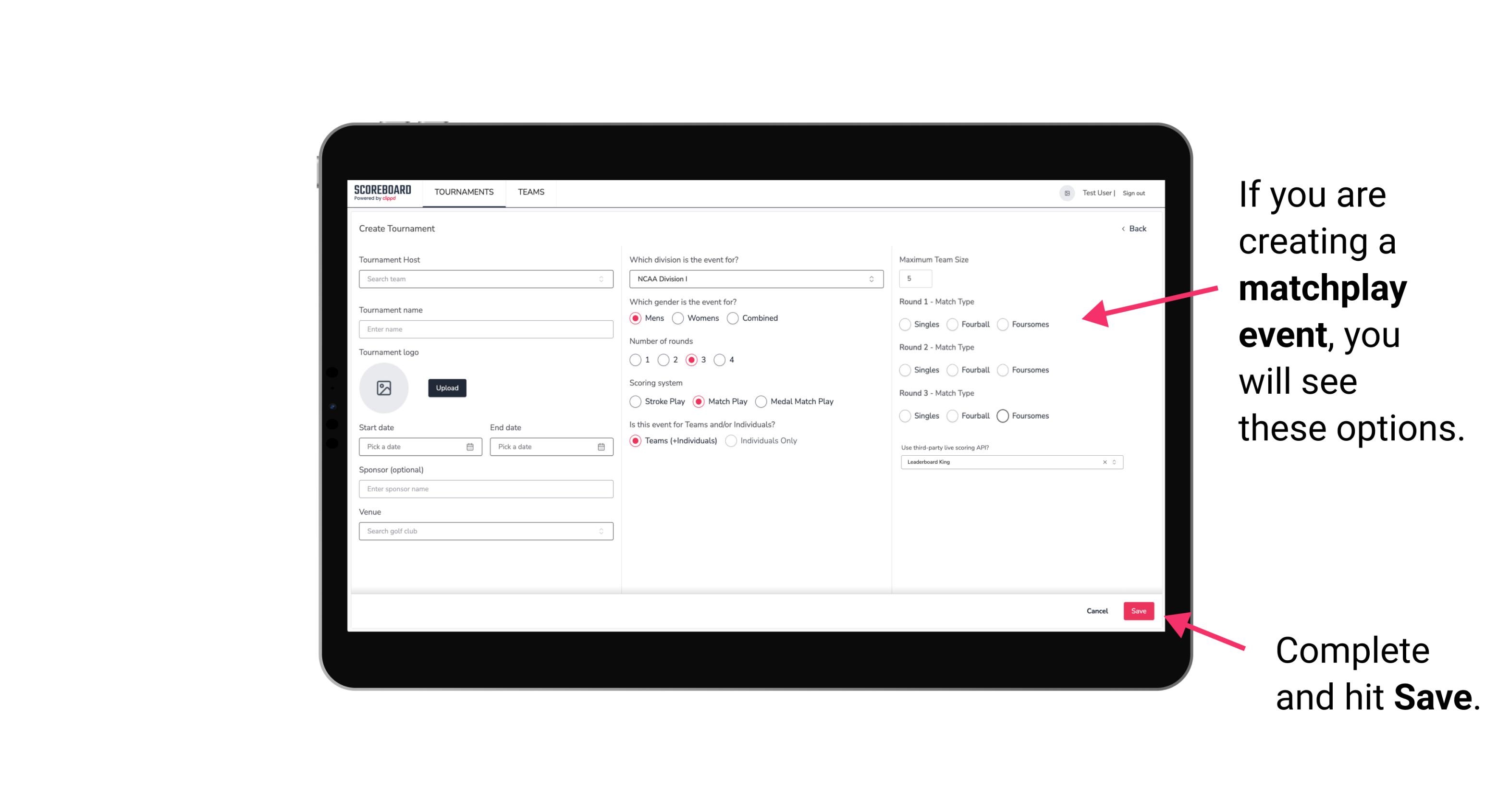Switch to the TOURNAMENTS tab
The width and height of the screenshot is (1510, 812).
pos(463,192)
